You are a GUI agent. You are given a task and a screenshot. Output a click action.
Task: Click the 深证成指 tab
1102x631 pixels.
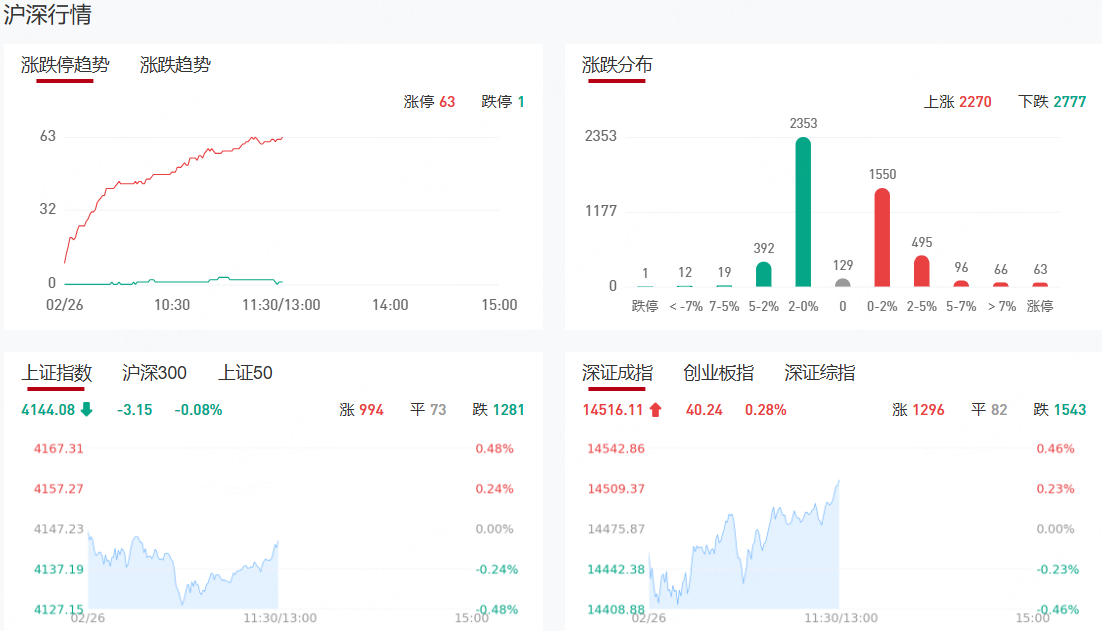(617, 373)
